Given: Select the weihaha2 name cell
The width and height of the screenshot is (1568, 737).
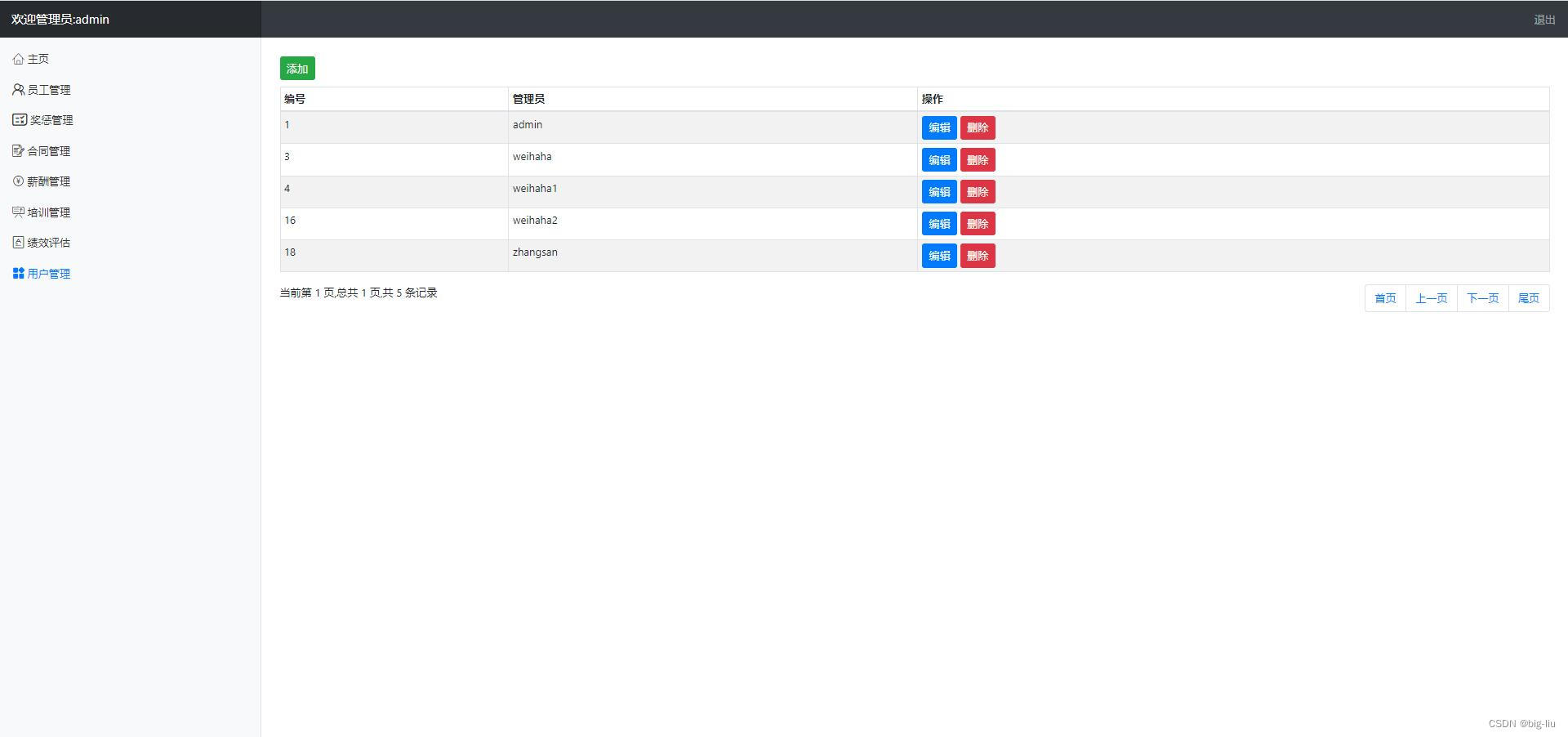Looking at the screenshot, I should click(713, 224).
